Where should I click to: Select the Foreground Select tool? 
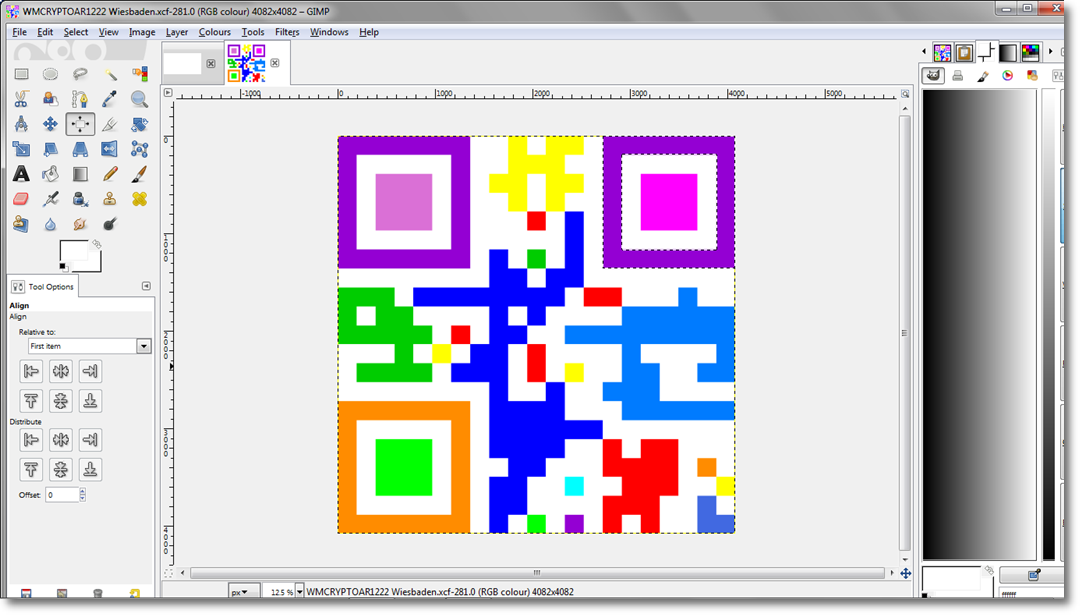click(50, 99)
